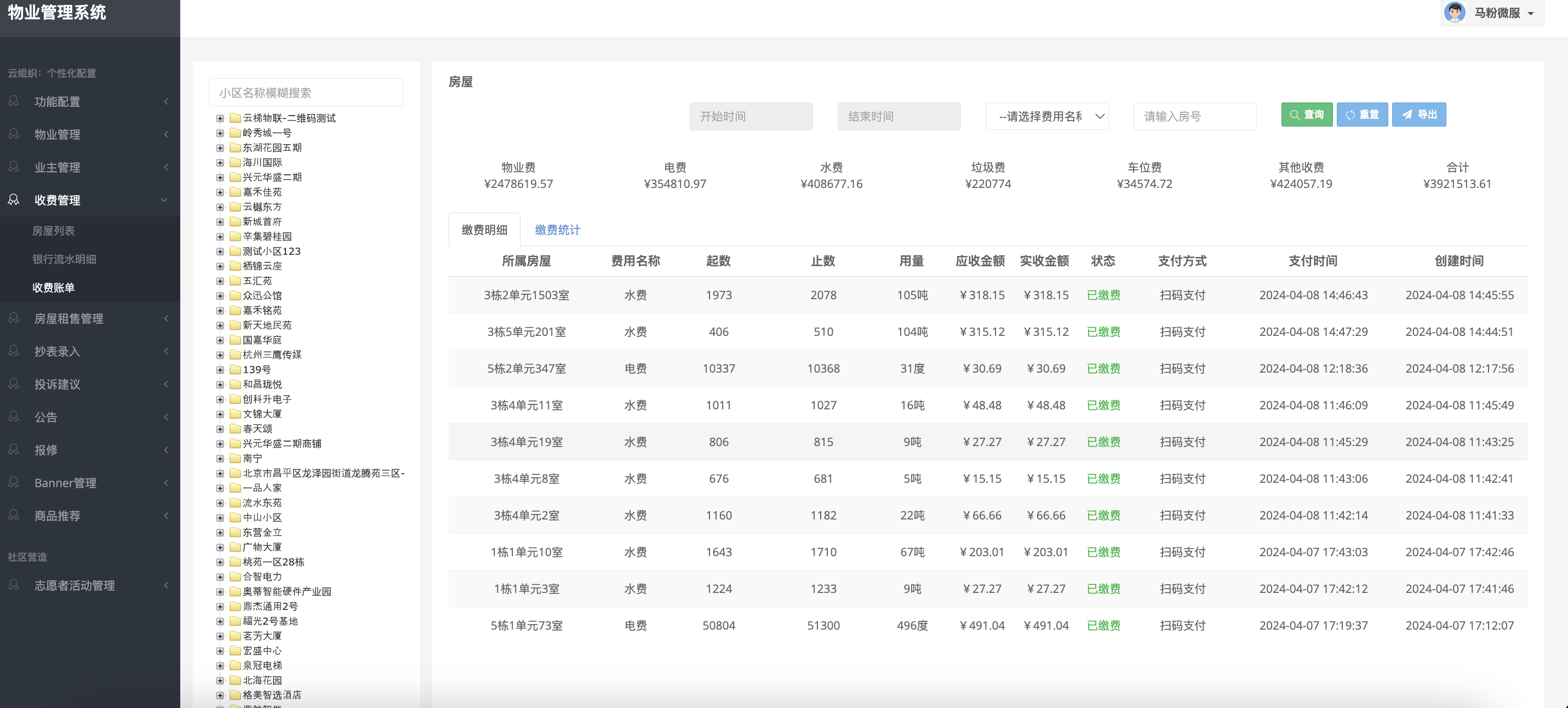Click 已缴费 status for 5栋1单元73室

[1103, 626]
